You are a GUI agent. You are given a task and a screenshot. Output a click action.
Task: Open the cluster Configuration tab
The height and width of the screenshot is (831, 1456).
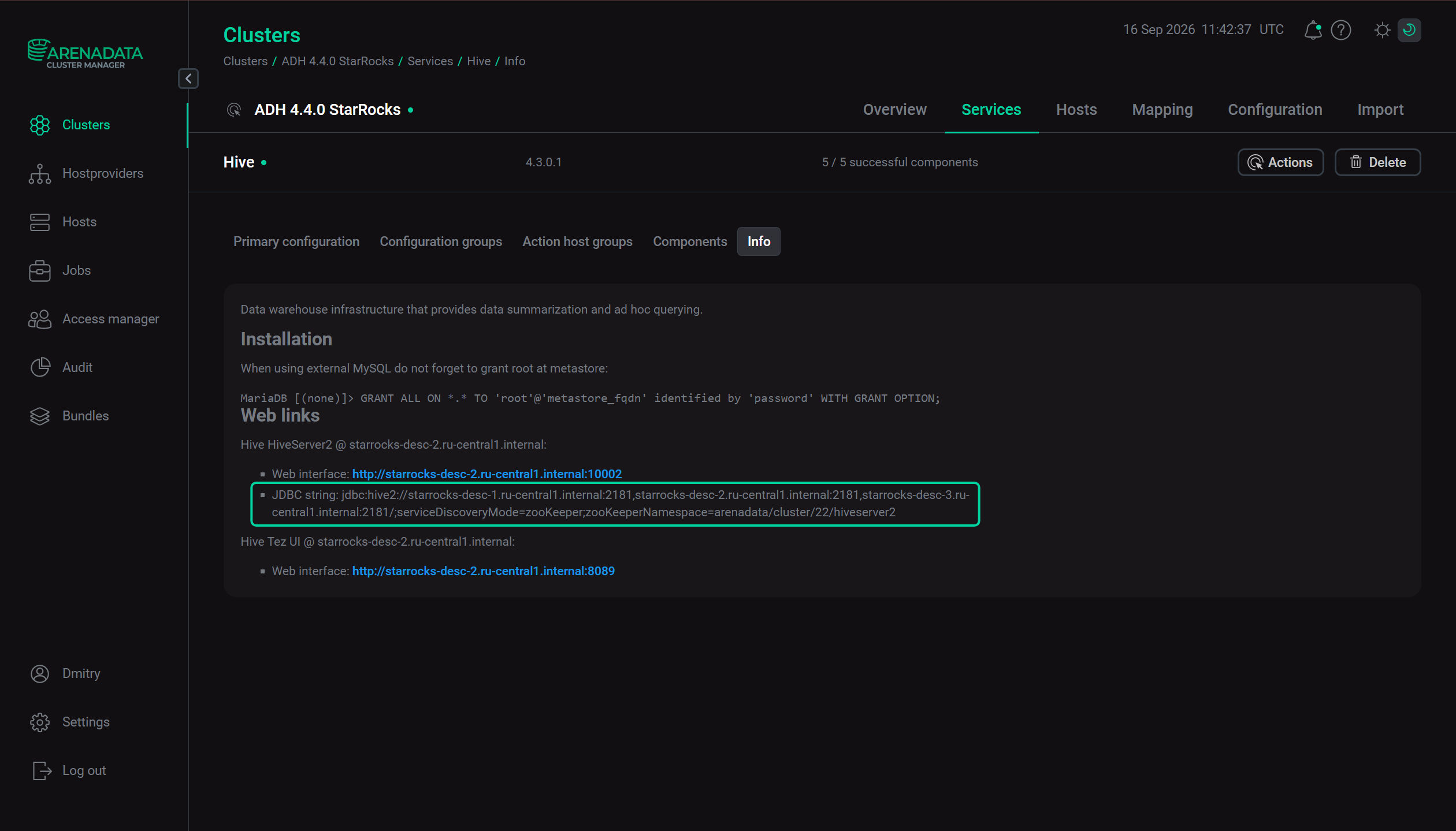pyautogui.click(x=1275, y=110)
